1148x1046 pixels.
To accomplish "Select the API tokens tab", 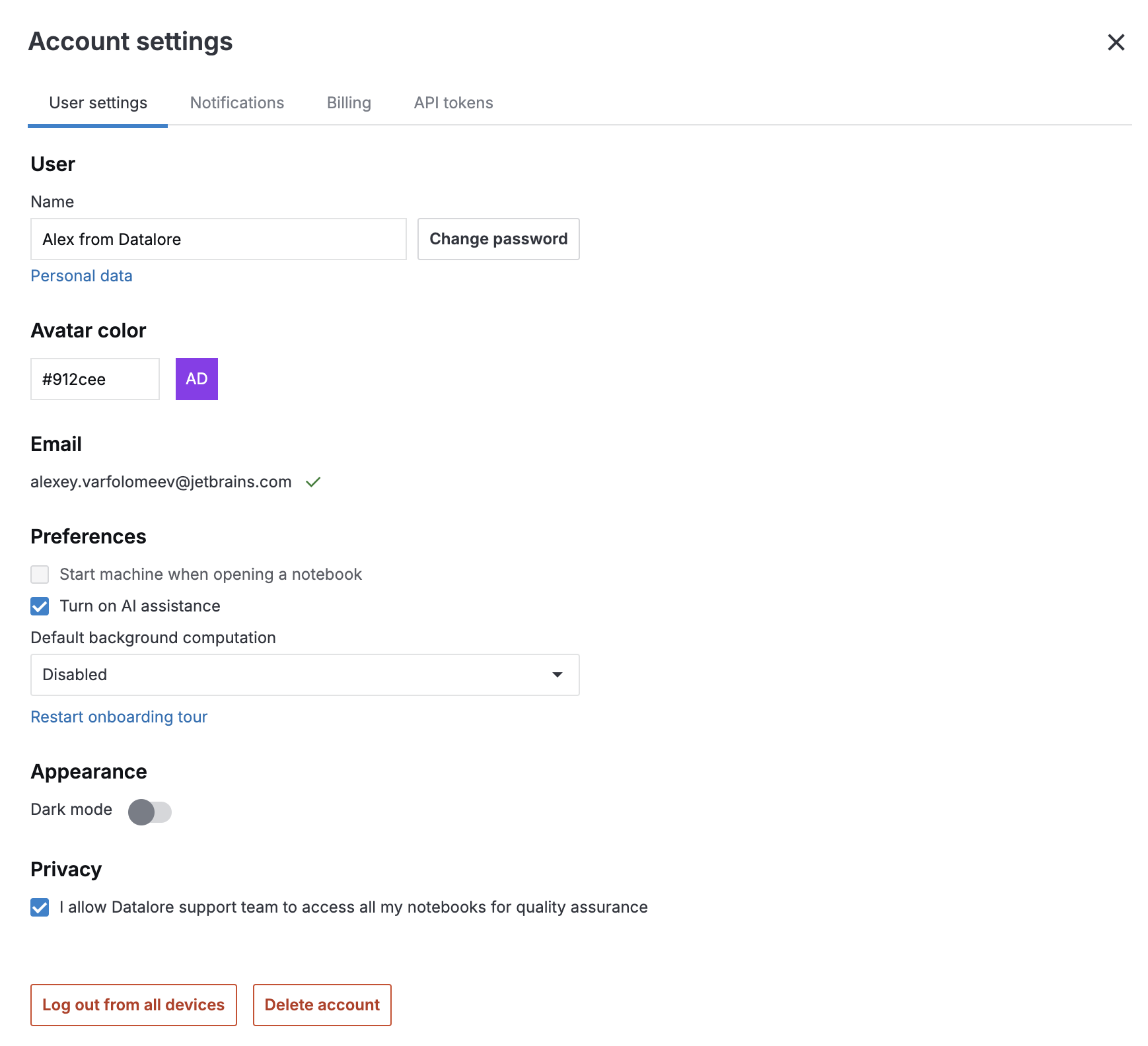I will tap(453, 102).
